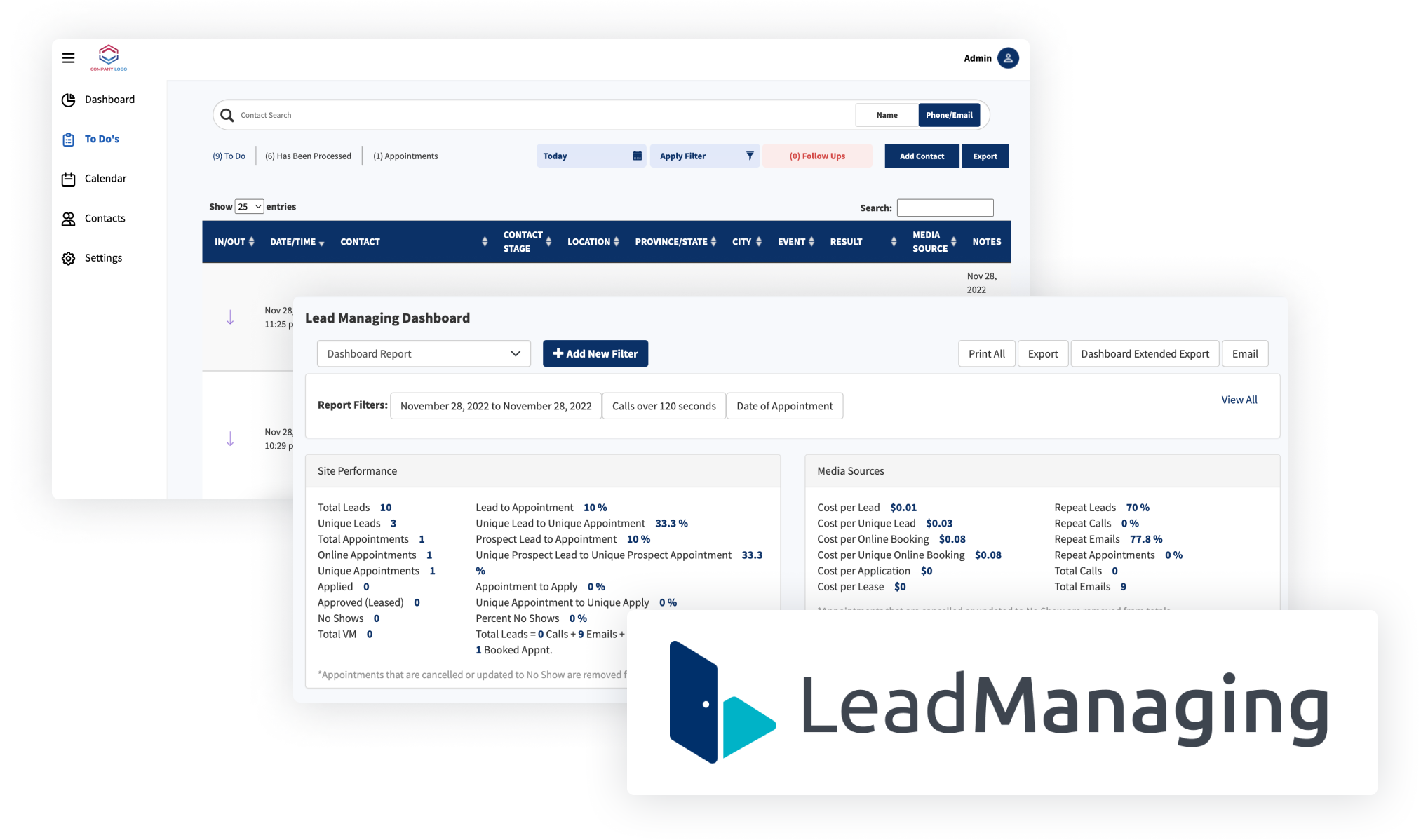Click the Contacts people icon

coord(68,219)
